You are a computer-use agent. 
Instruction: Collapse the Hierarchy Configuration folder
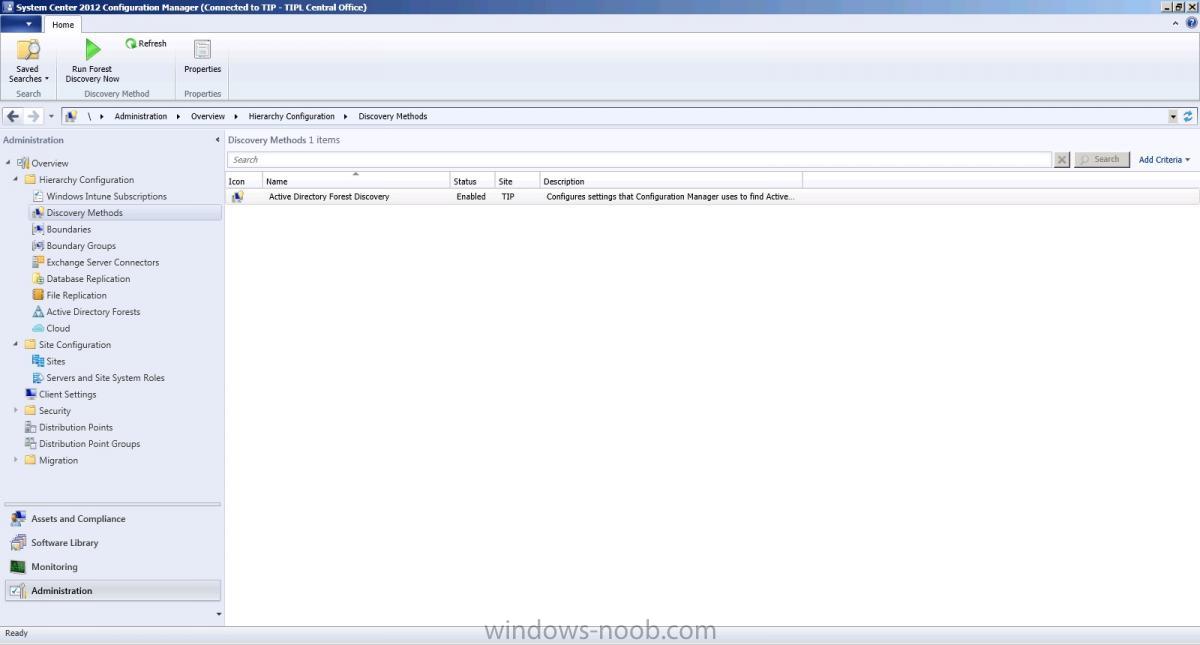click(x=16, y=180)
